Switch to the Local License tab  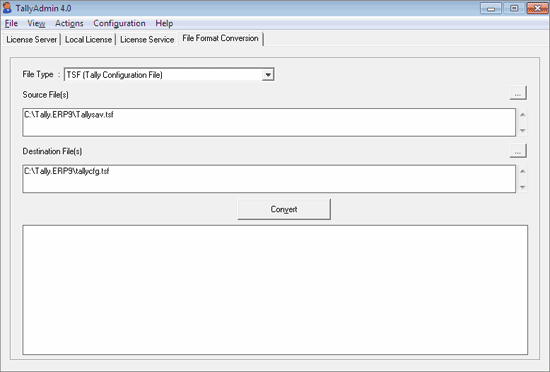coord(88,40)
